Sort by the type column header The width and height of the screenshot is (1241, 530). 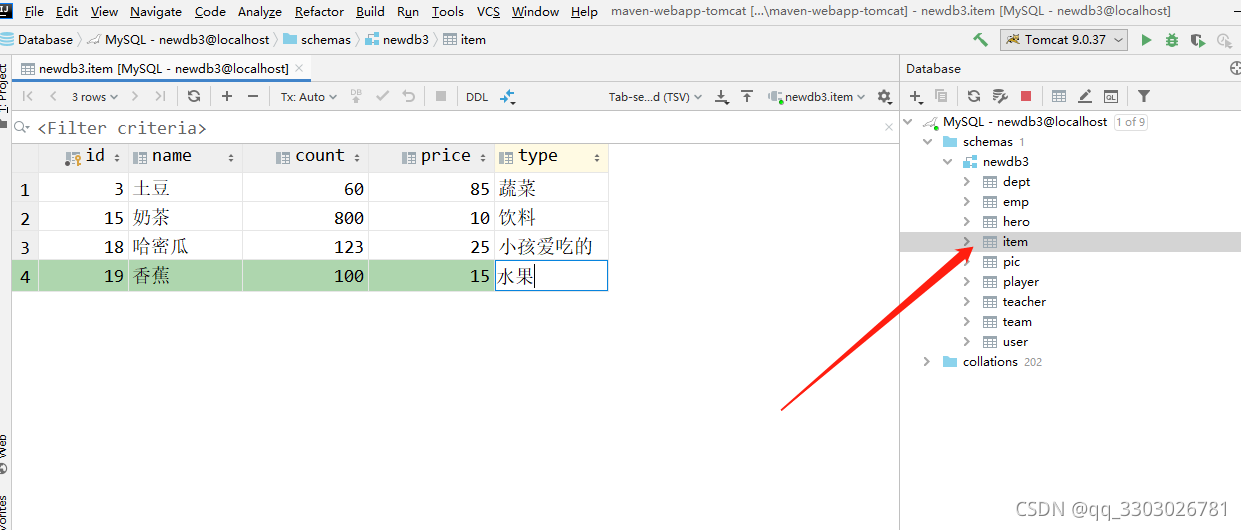tap(551, 157)
